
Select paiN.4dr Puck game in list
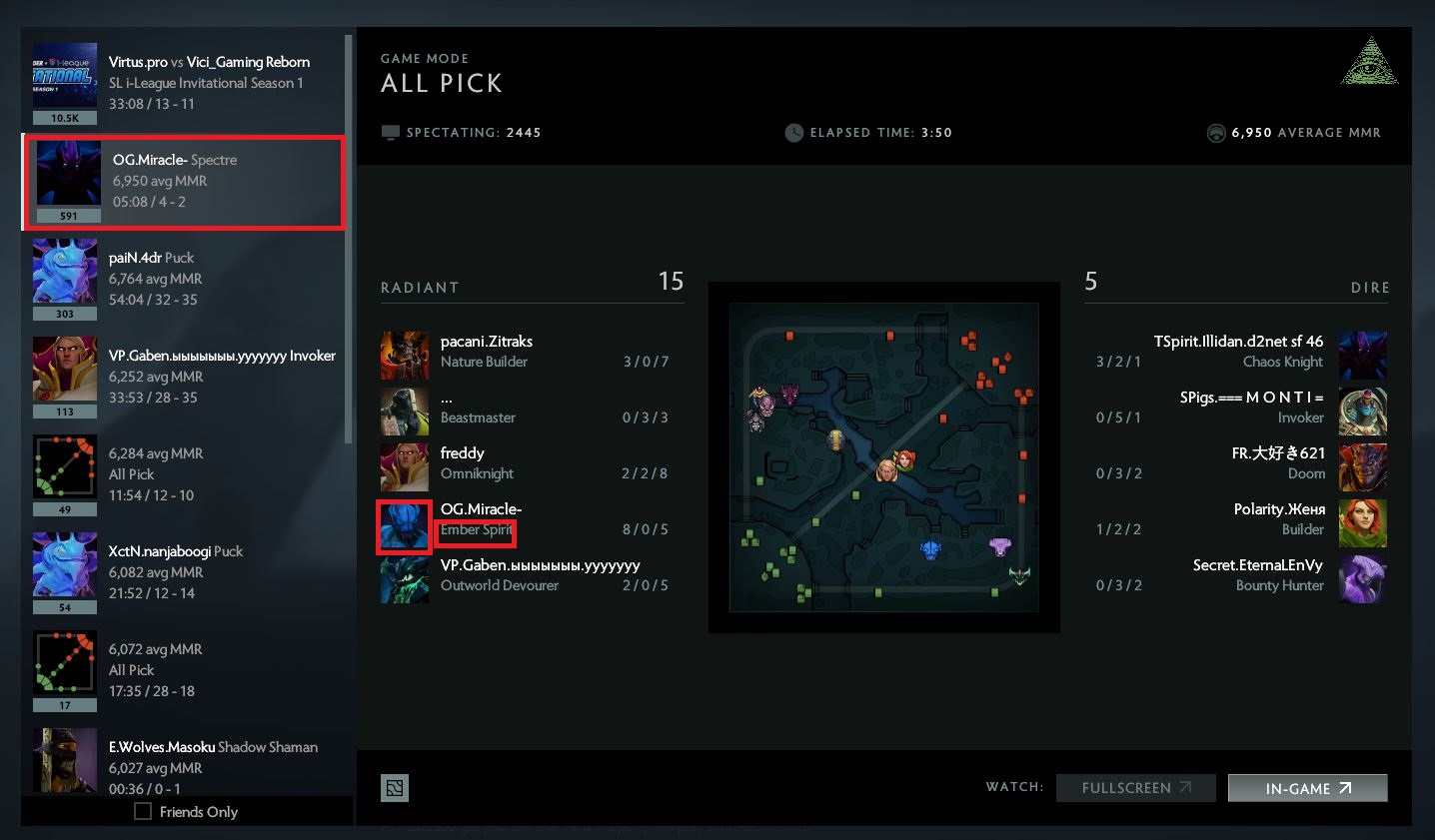(x=184, y=279)
